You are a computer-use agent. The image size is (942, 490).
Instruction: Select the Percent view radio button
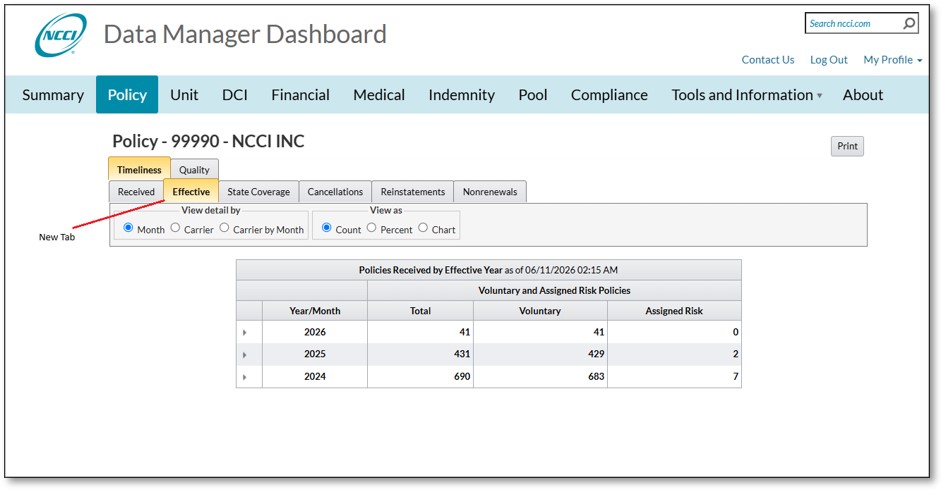371,228
